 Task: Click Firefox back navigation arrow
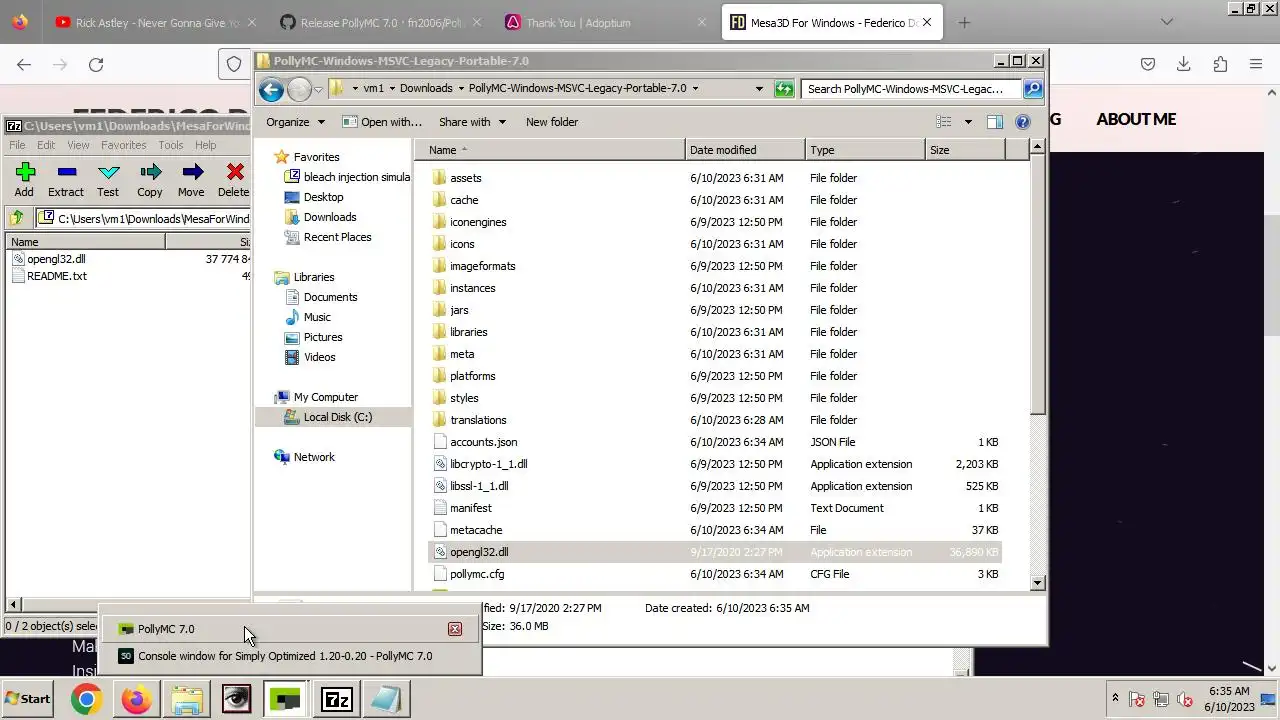[24, 64]
